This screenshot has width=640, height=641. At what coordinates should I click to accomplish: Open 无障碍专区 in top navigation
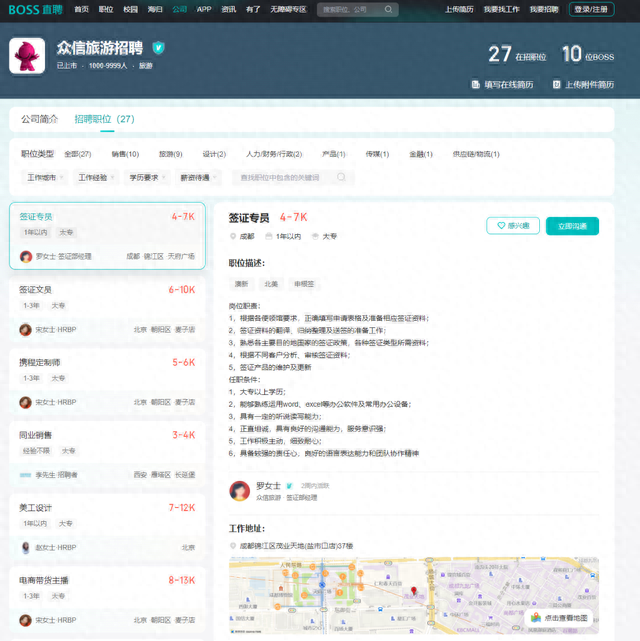288,9
